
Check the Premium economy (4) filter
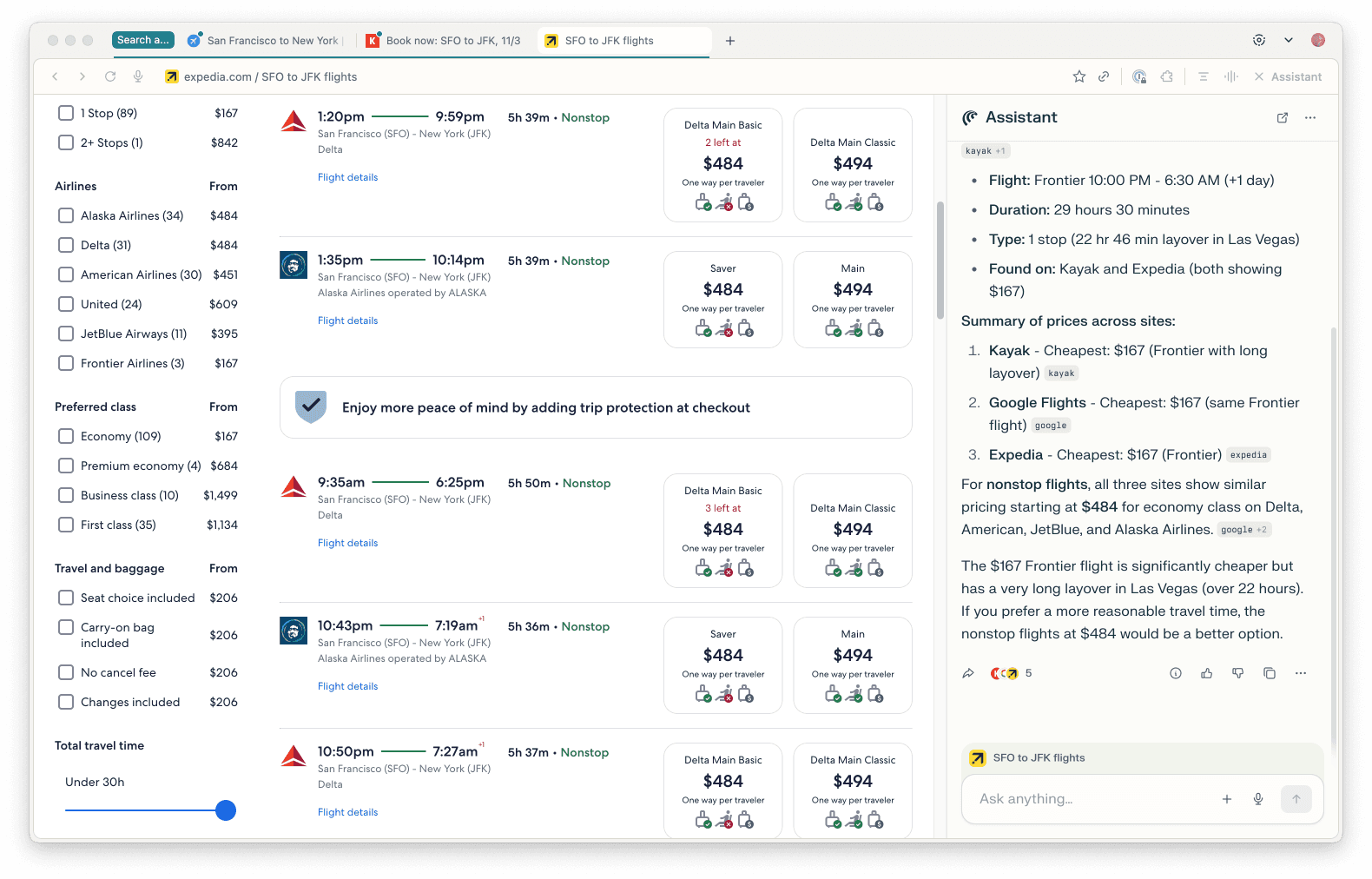click(66, 466)
